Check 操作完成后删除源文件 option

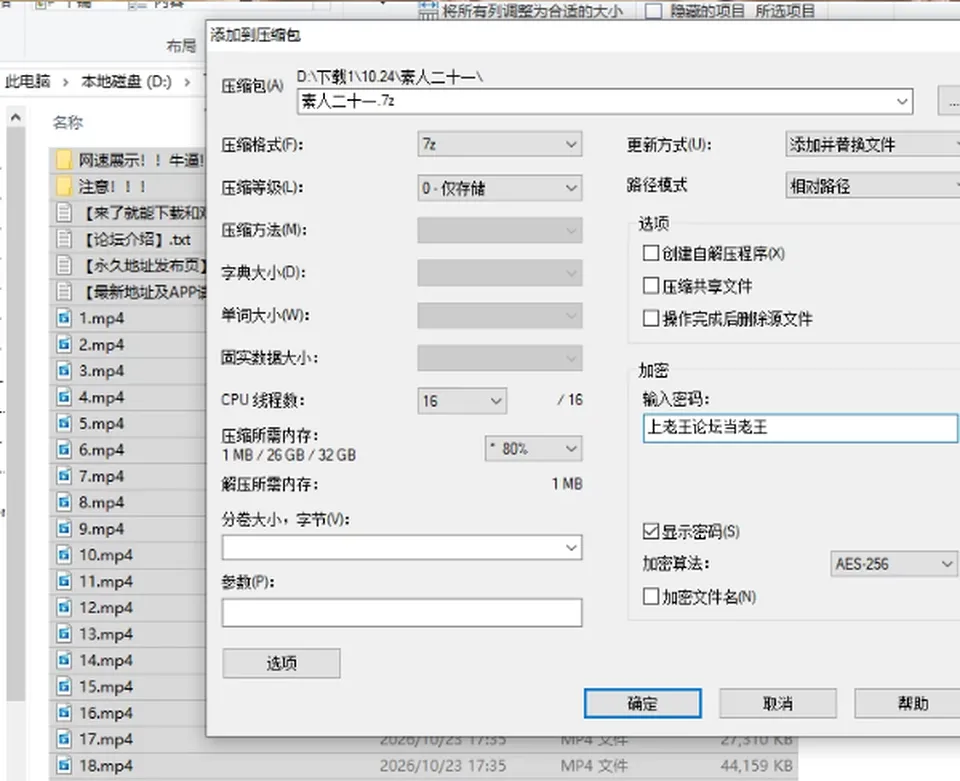[651, 318]
